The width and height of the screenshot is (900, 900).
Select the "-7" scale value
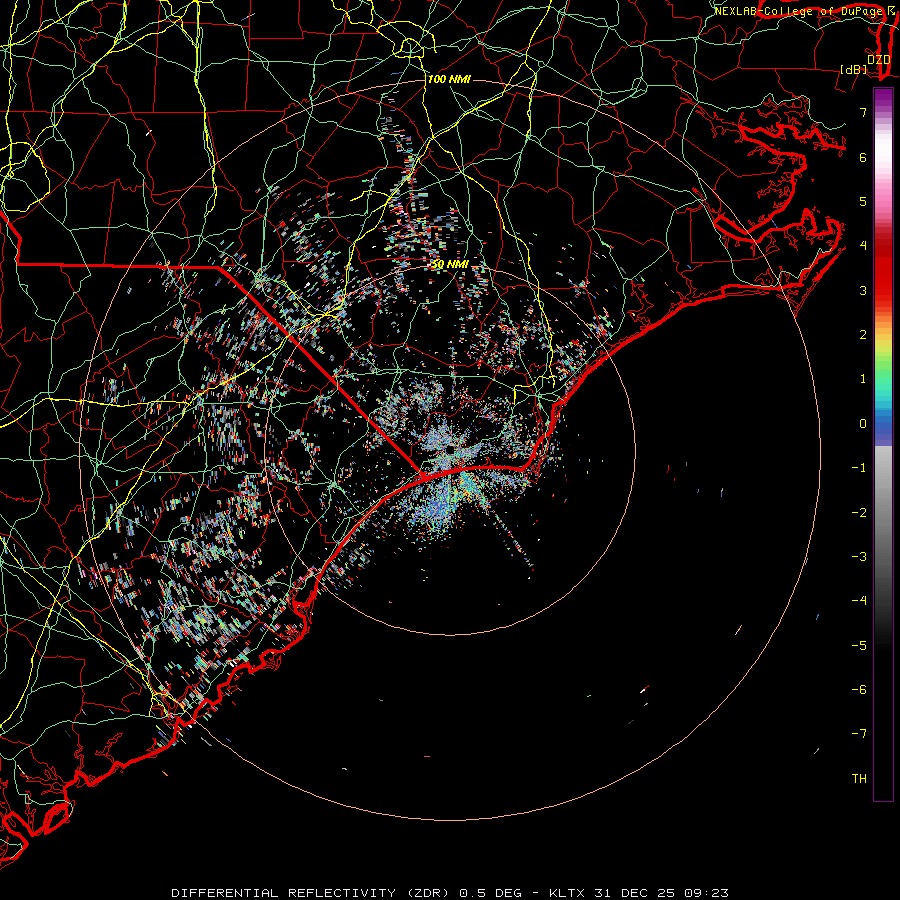click(x=859, y=734)
